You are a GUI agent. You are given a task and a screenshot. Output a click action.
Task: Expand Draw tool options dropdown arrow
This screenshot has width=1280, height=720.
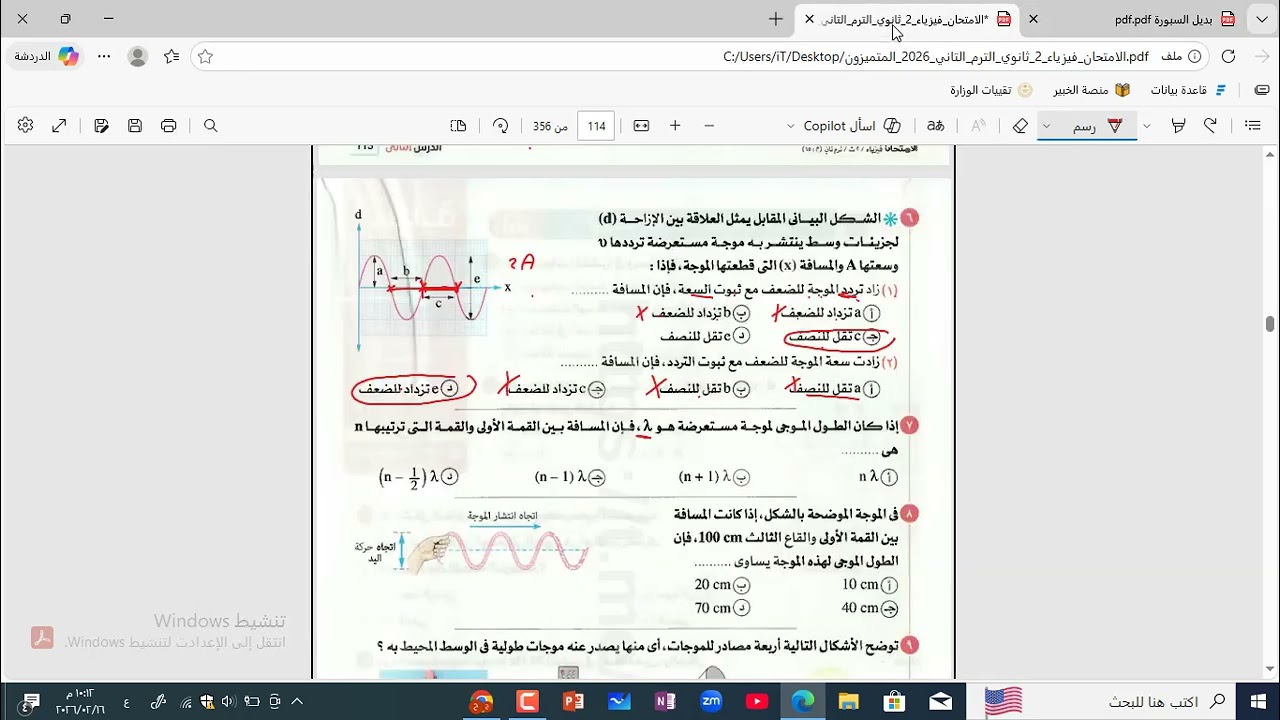pyautogui.click(x=1047, y=126)
